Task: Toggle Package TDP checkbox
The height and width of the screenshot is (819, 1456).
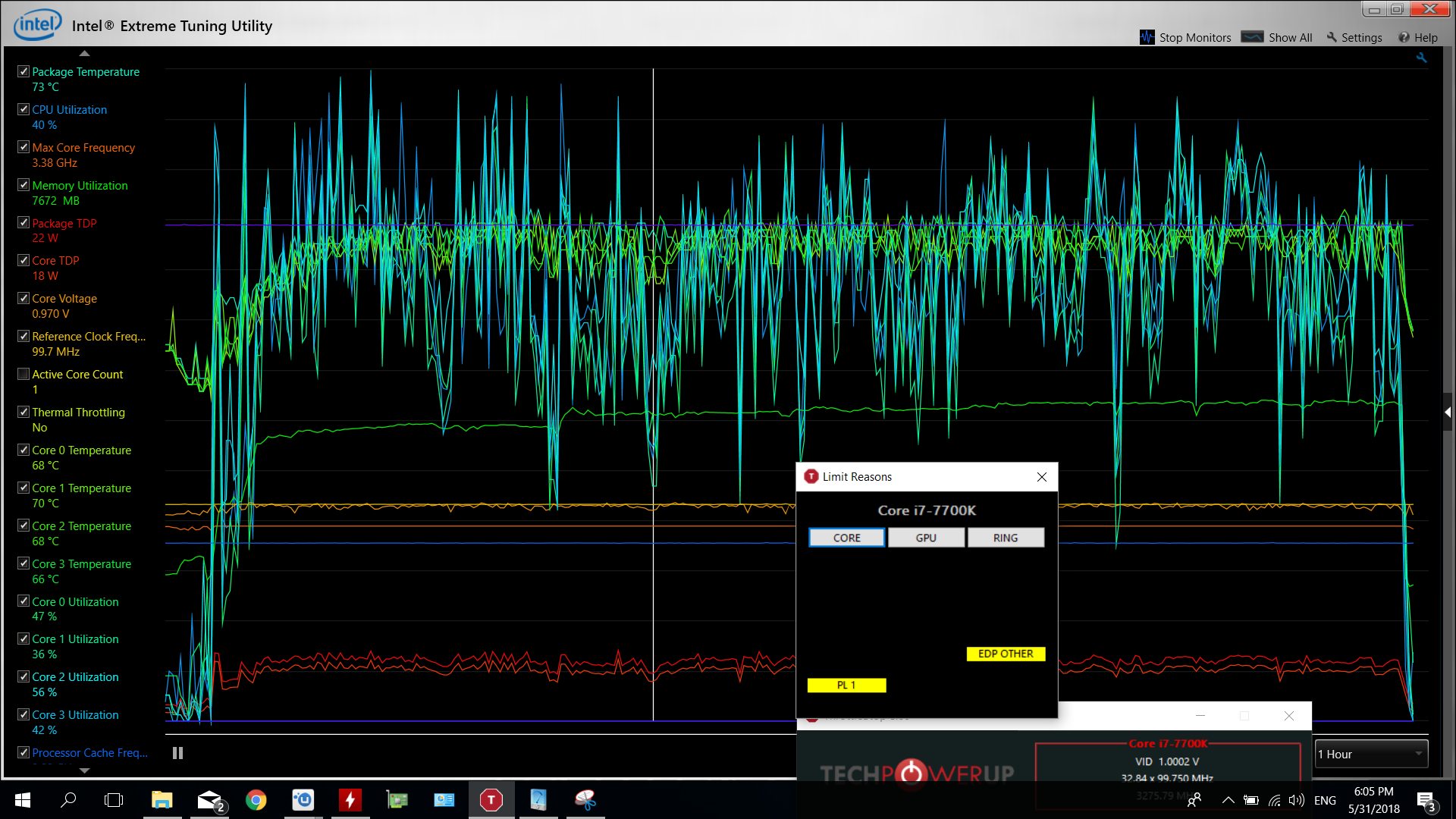Action: (24, 223)
